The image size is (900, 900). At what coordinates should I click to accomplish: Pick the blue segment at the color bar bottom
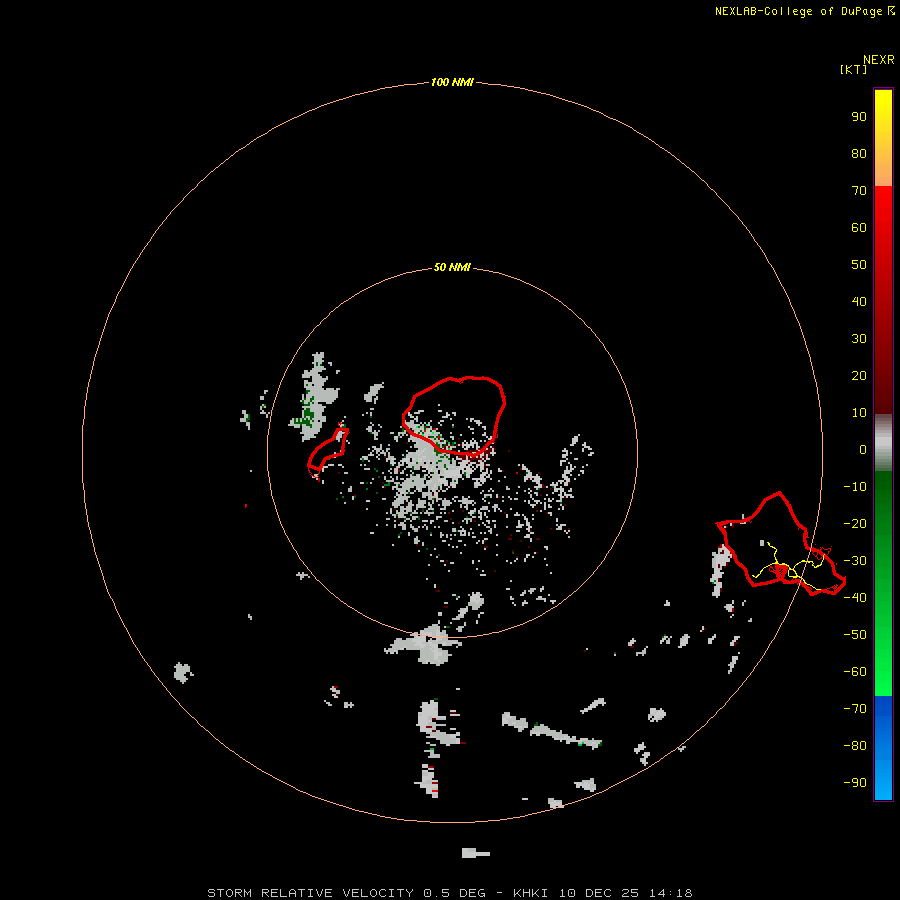883,747
